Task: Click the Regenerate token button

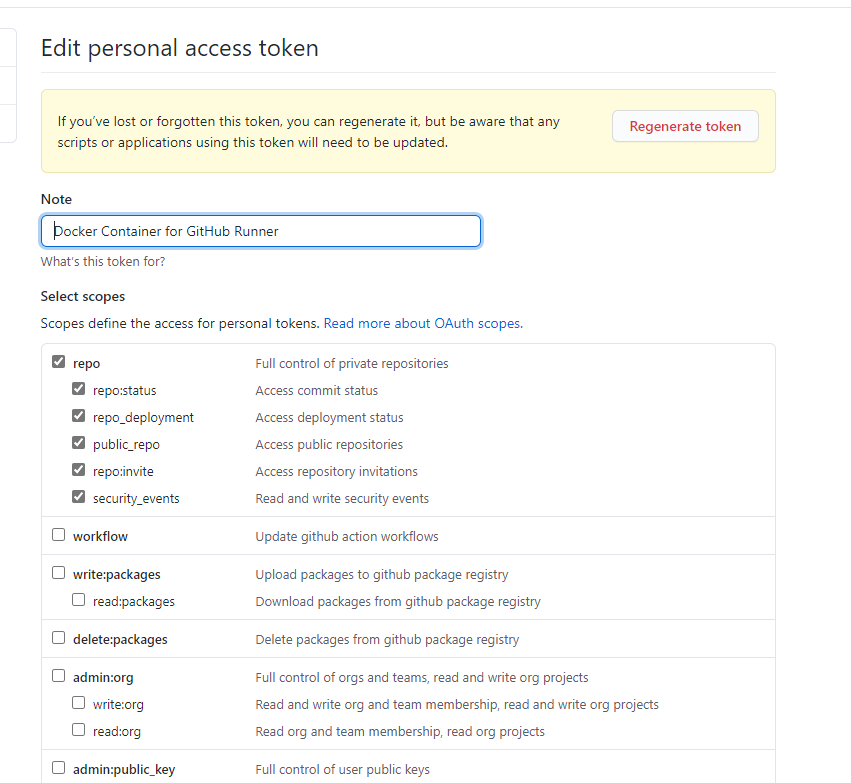Action: click(685, 126)
